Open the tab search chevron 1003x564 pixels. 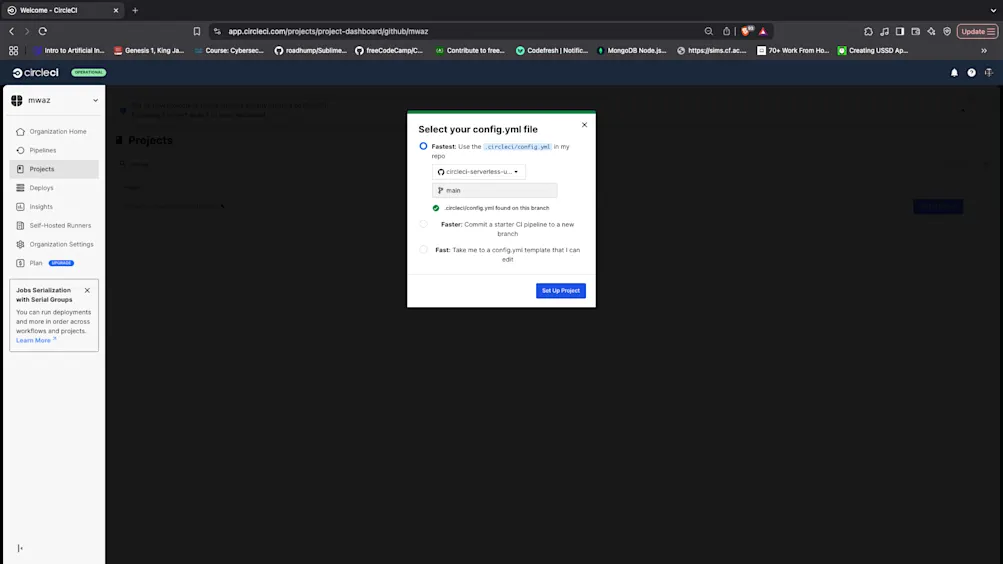(x=993, y=10)
